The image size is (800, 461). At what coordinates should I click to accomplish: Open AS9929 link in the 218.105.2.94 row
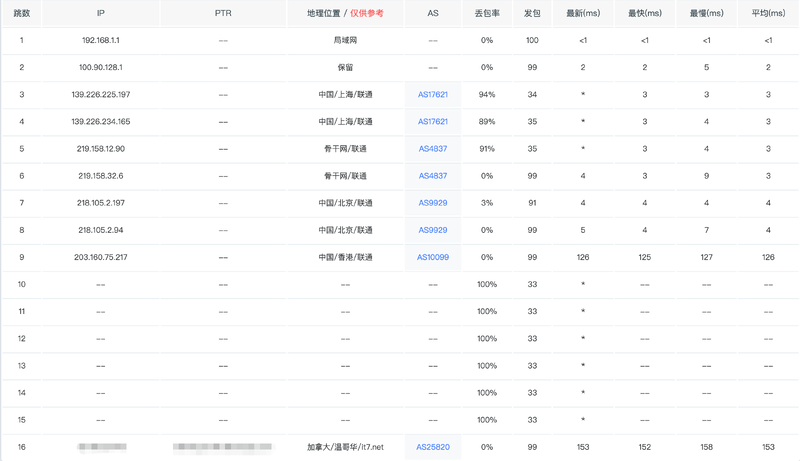tap(433, 230)
